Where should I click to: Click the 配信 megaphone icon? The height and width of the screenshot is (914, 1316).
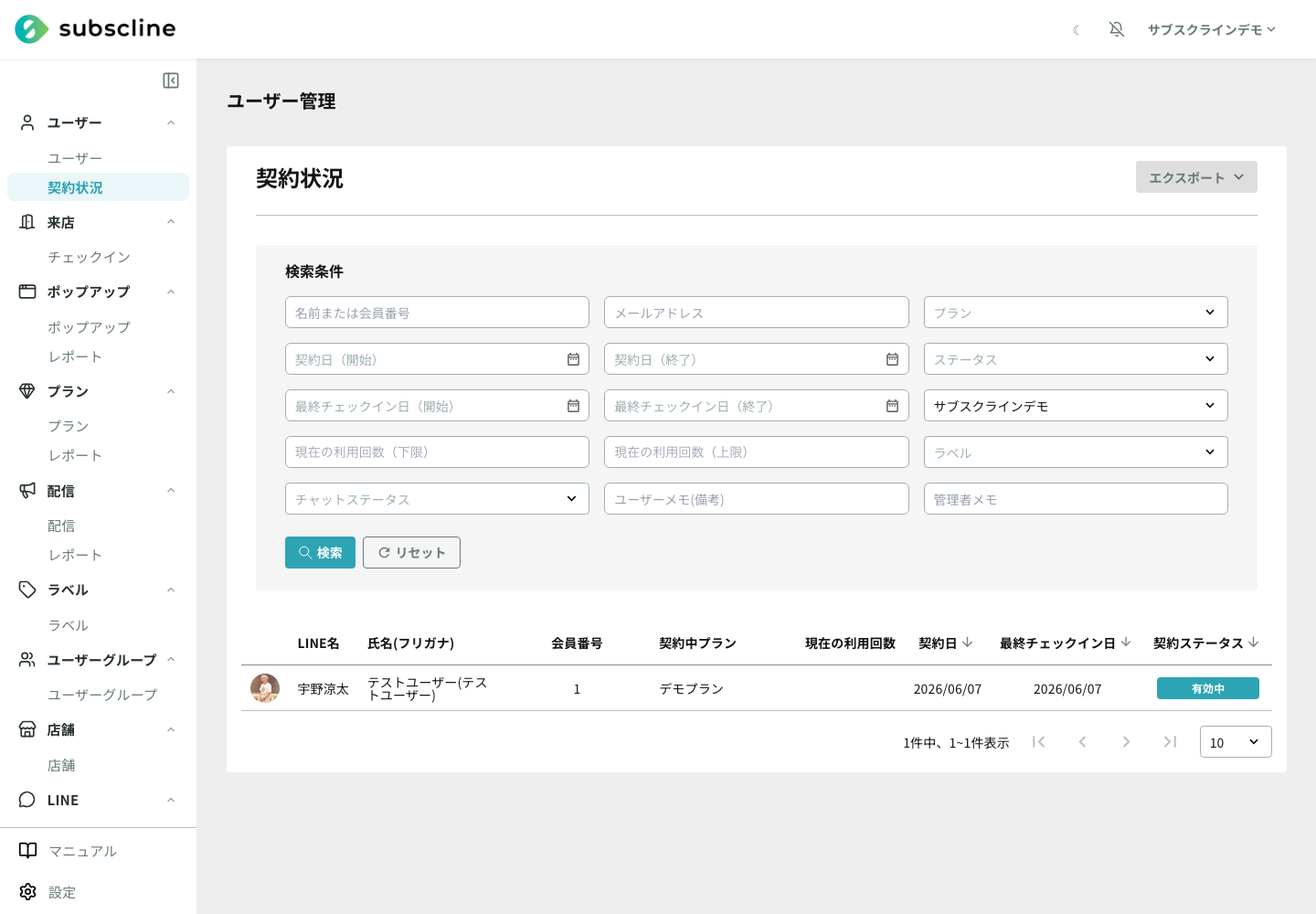[x=27, y=491]
